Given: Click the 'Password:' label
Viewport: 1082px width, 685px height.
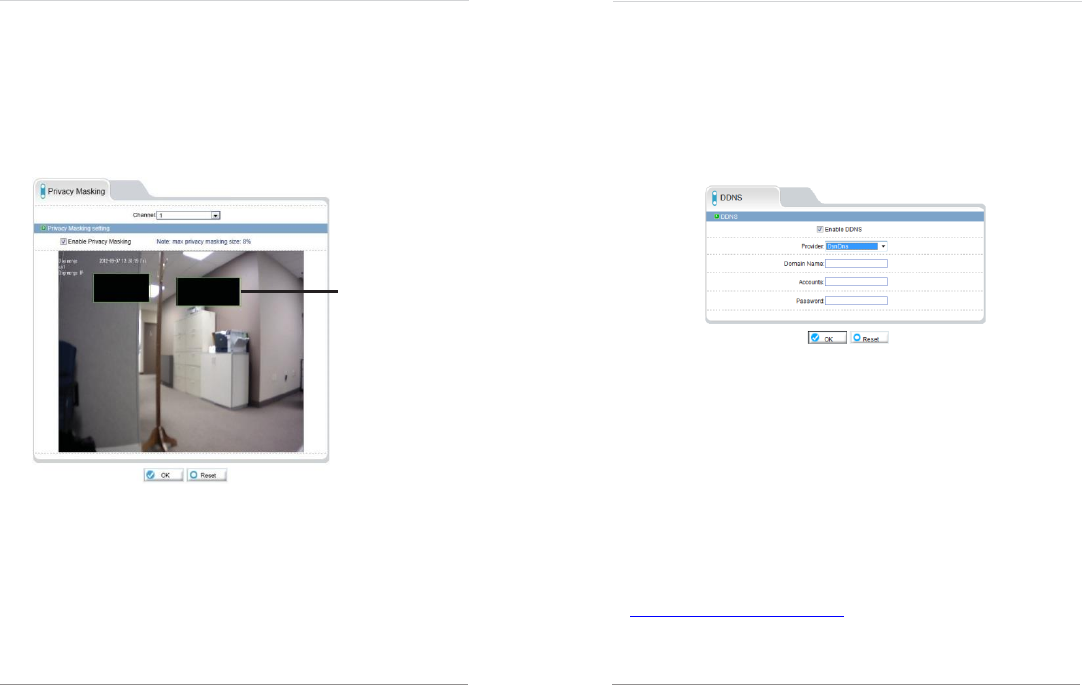Looking at the screenshot, I should pyautogui.click(x=810, y=301).
